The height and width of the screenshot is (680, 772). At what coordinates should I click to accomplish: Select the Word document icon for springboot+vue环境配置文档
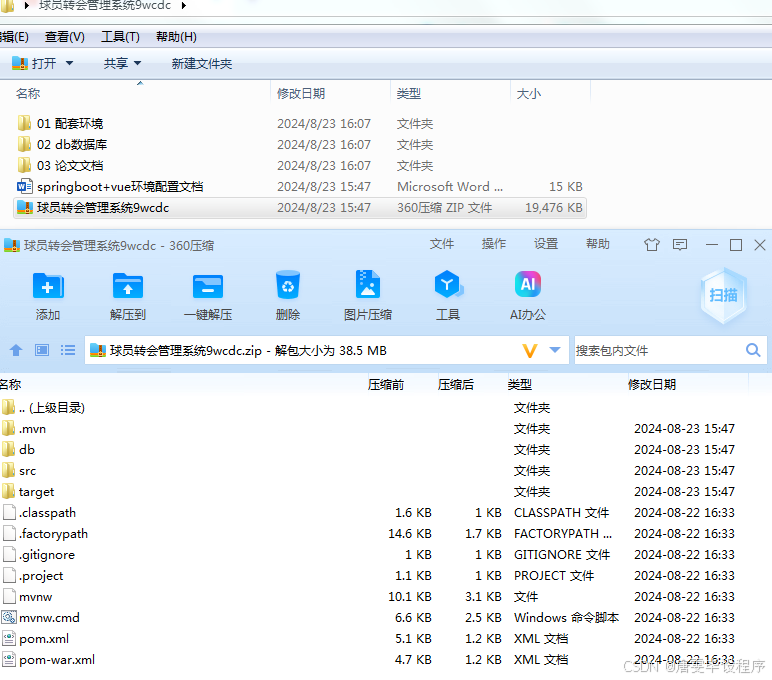pyautogui.click(x=24, y=186)
